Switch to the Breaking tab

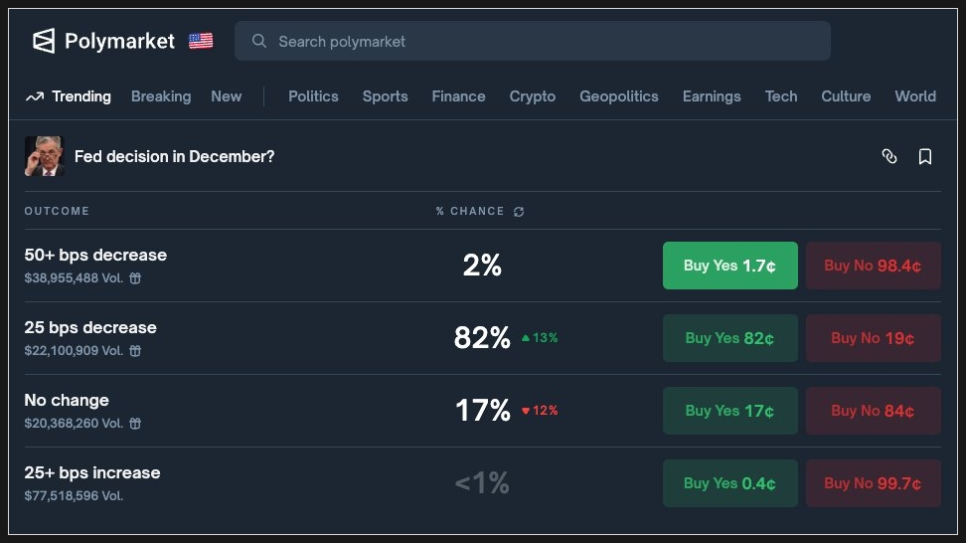coord(161,96)
